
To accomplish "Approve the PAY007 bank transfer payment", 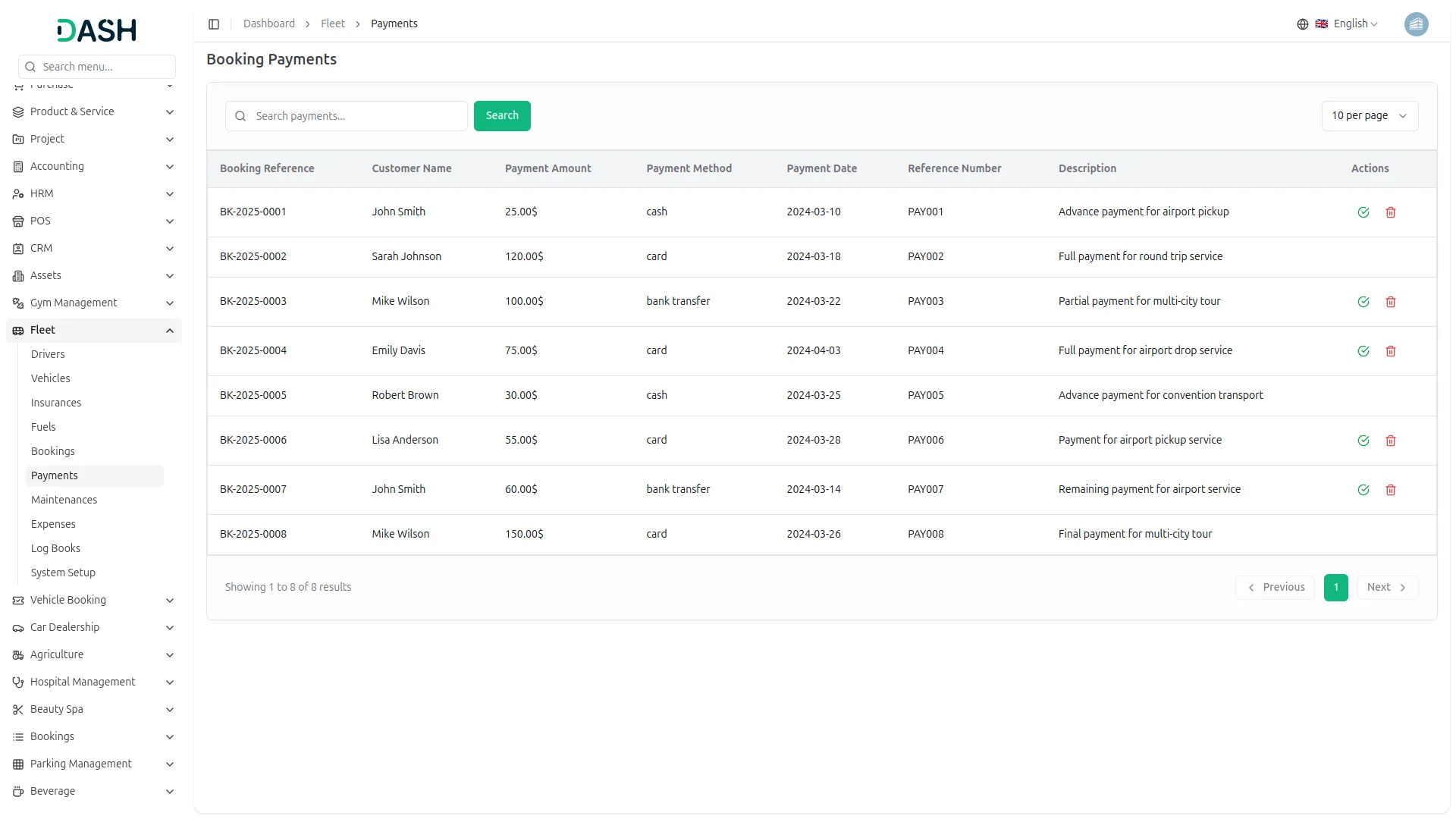I will [1363, 490].
